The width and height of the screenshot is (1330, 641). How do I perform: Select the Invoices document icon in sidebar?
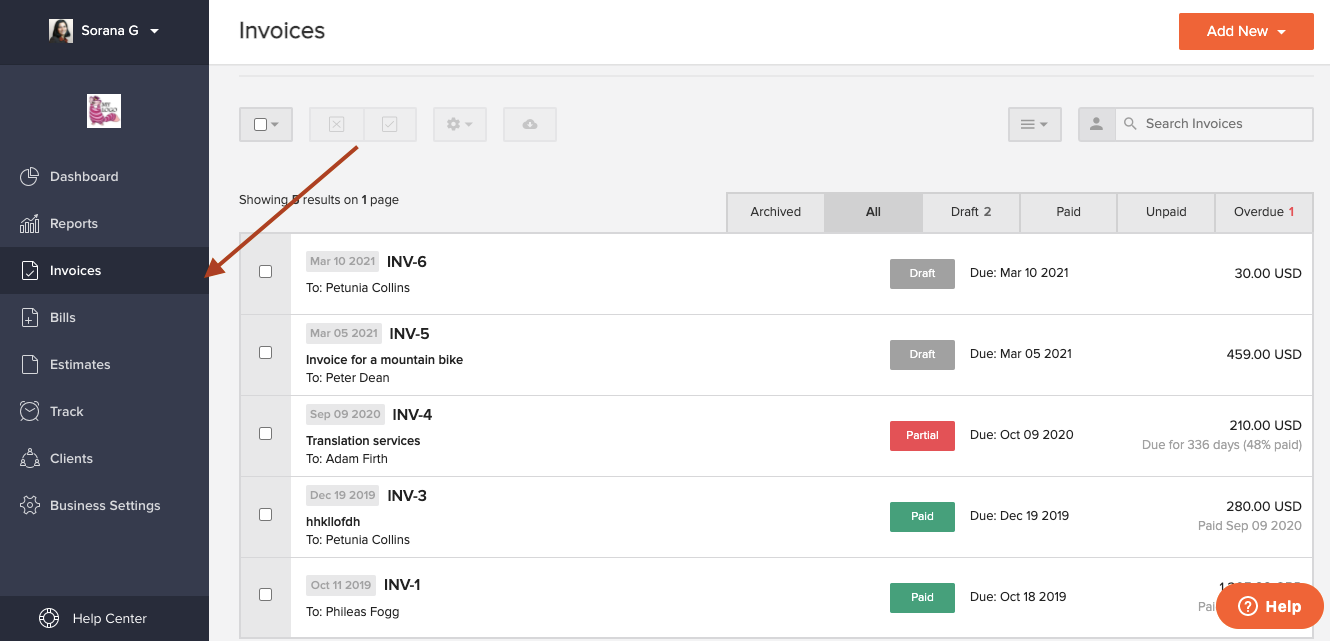pos(30,271)
